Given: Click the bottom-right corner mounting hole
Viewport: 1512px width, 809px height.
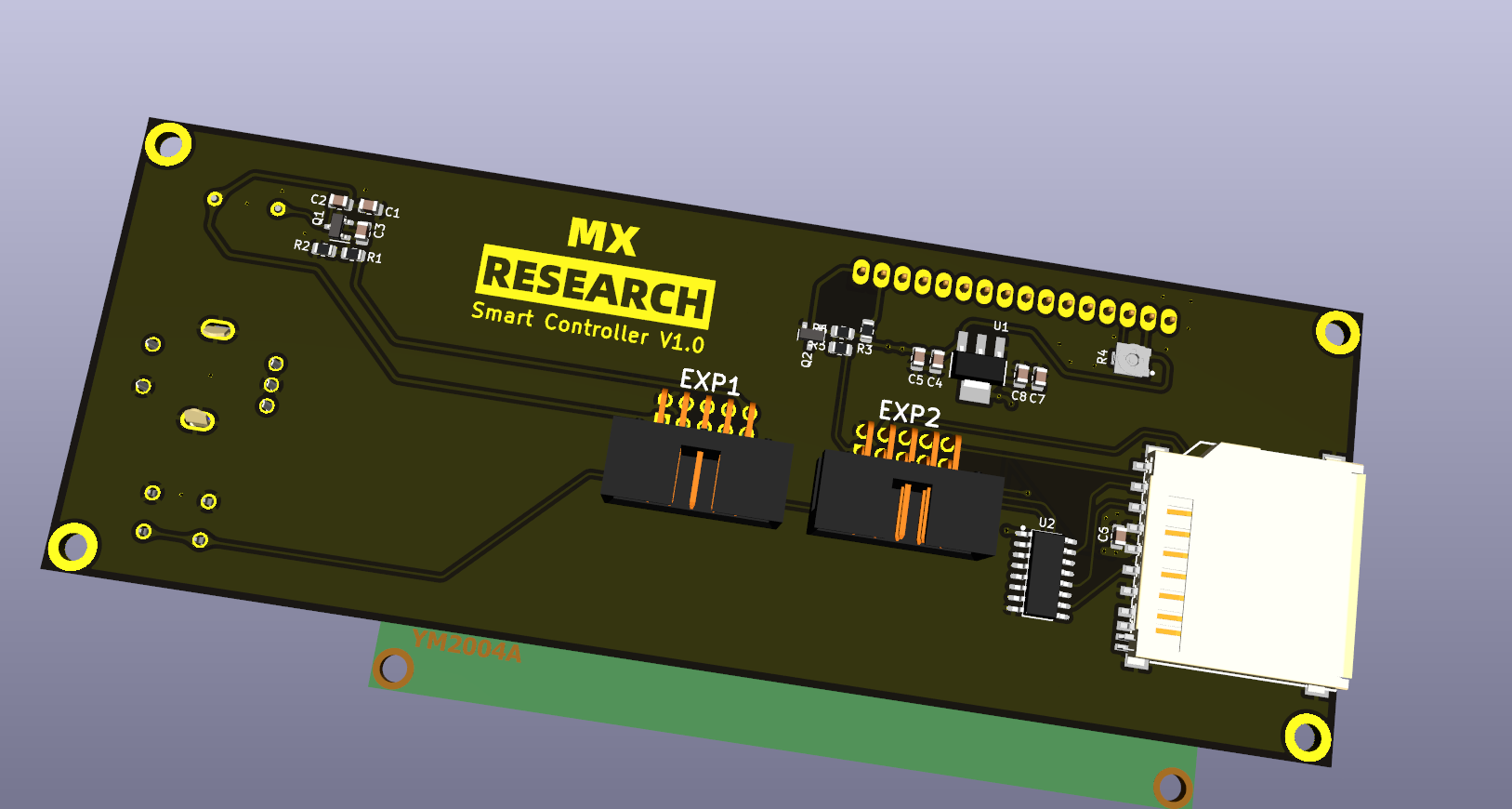Looking at the screenshot, I should [x=1308, y=736].
